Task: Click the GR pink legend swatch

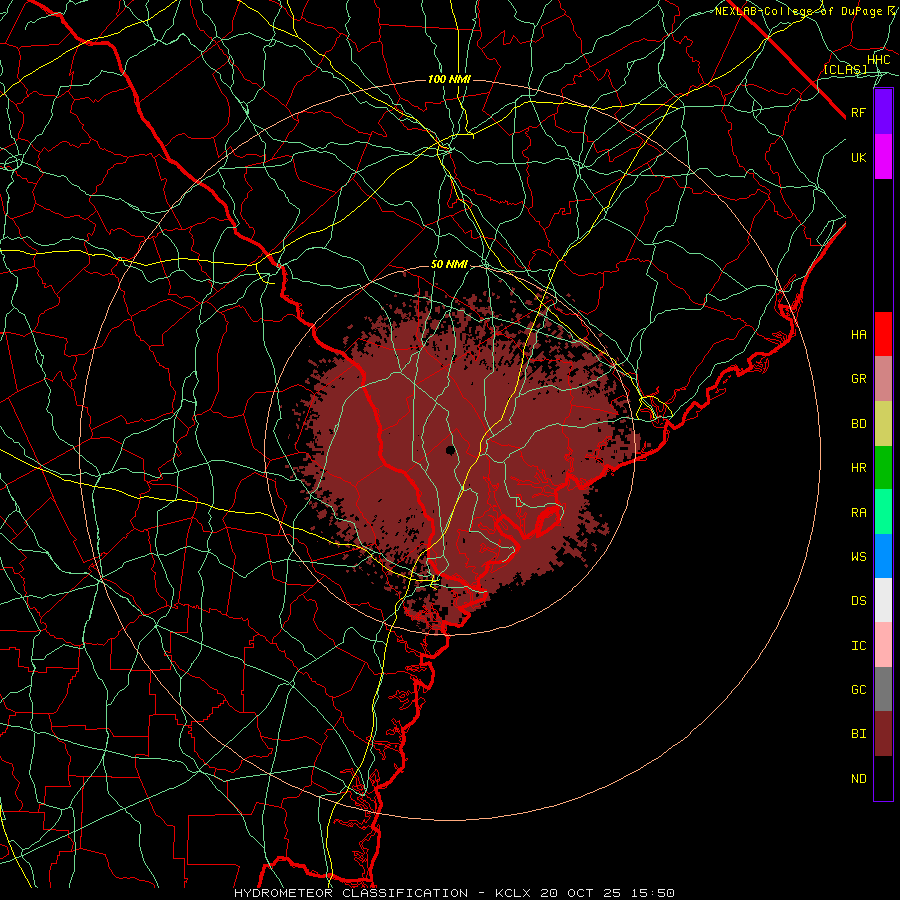Action: pyautogui.click(x=883, y=379)
